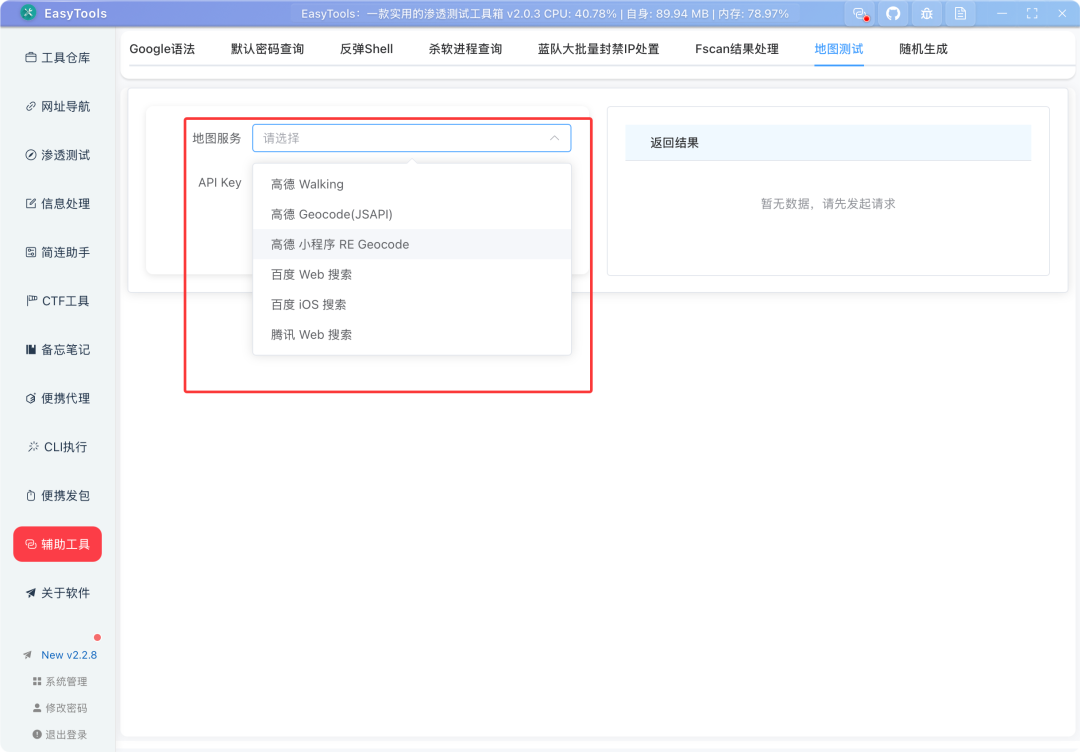The image size is (1080, 752).
Task: Choose 高德 Walking from the dropdown list
Action: pyautogui.click(x=412, y=185)
